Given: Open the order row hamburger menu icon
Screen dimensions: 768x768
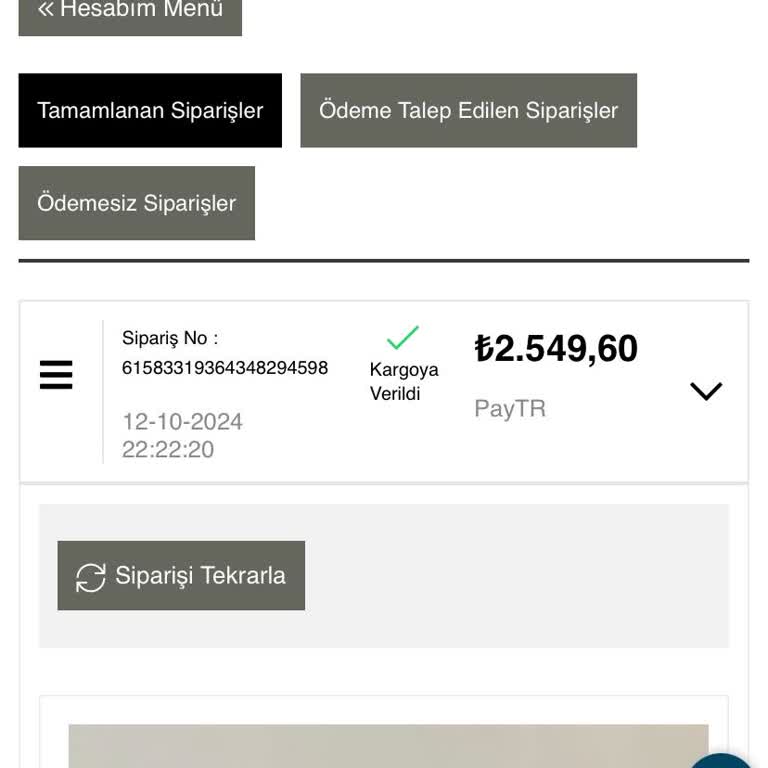Looking at the screenshot, I should (56, 375).
